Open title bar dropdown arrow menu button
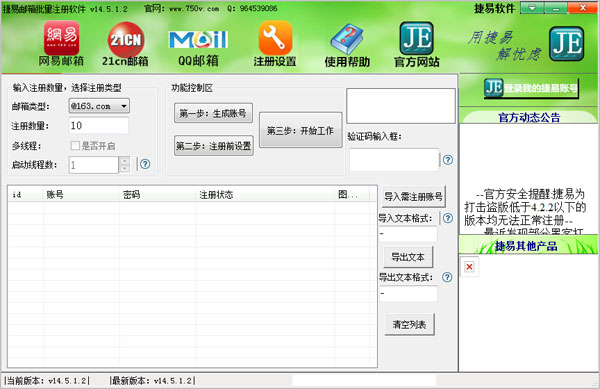Viewport: 600px width, 389px height. [x=532, y=8]
